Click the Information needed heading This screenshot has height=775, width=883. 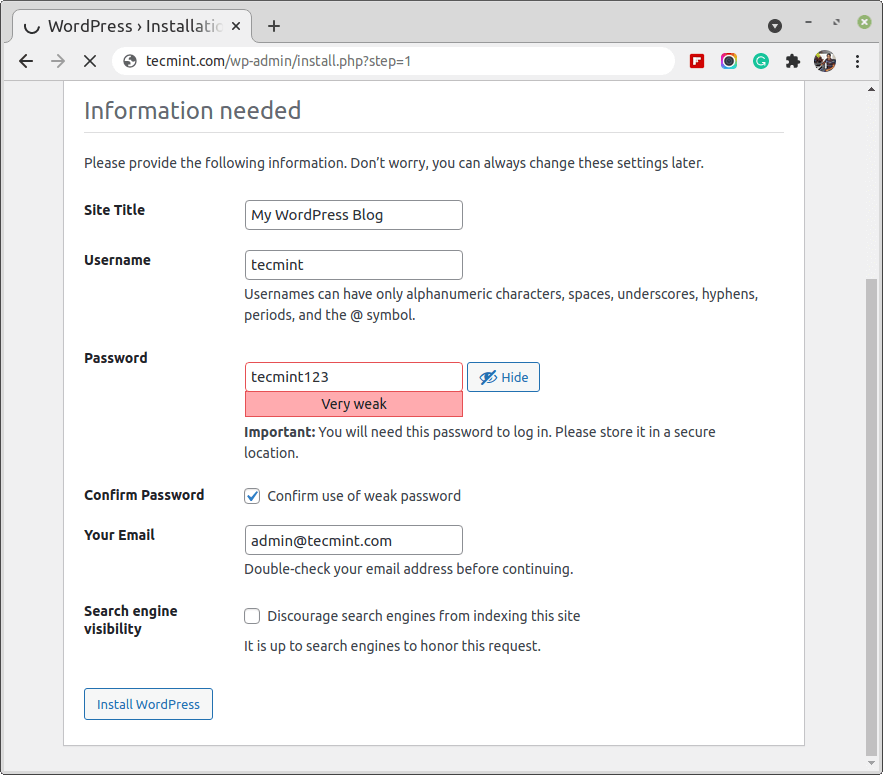193,110
